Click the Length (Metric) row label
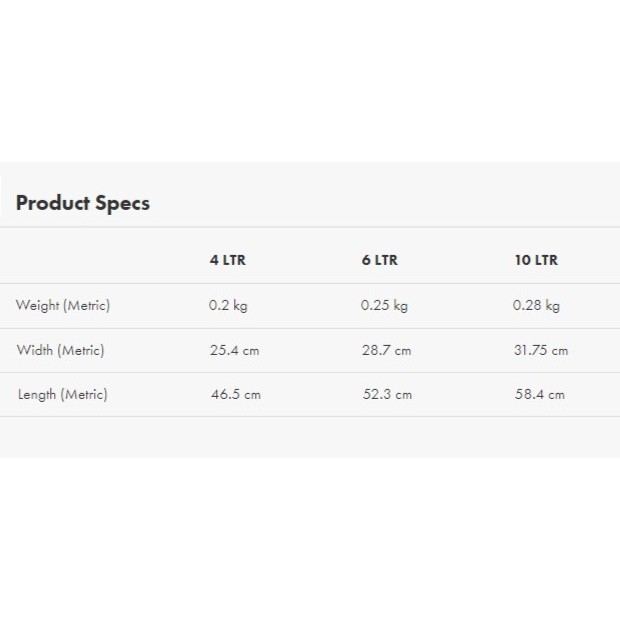620x620 pixels. 62,394
